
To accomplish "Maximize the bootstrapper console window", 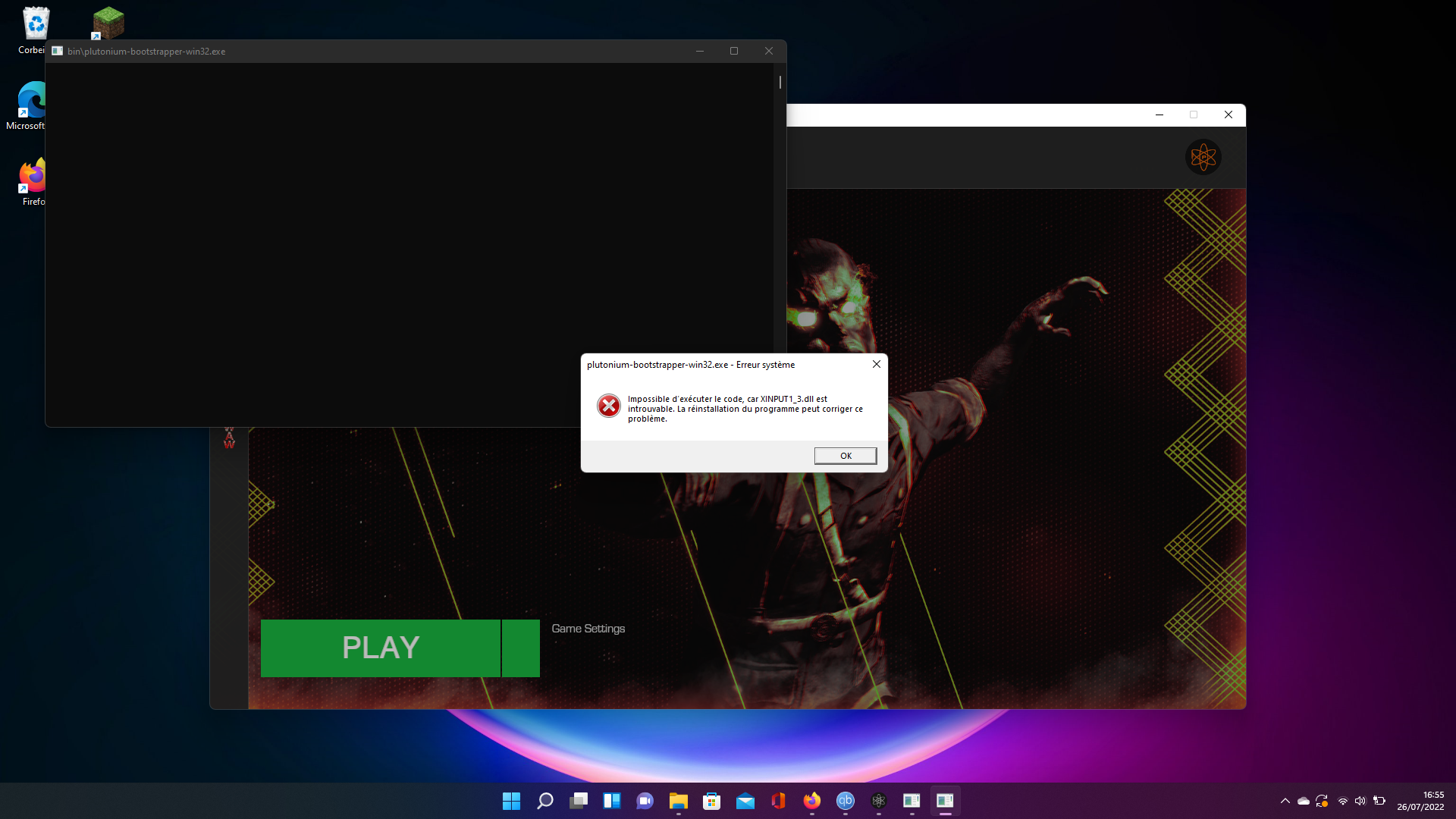I will pyautogui.click(x=734, y=51).
